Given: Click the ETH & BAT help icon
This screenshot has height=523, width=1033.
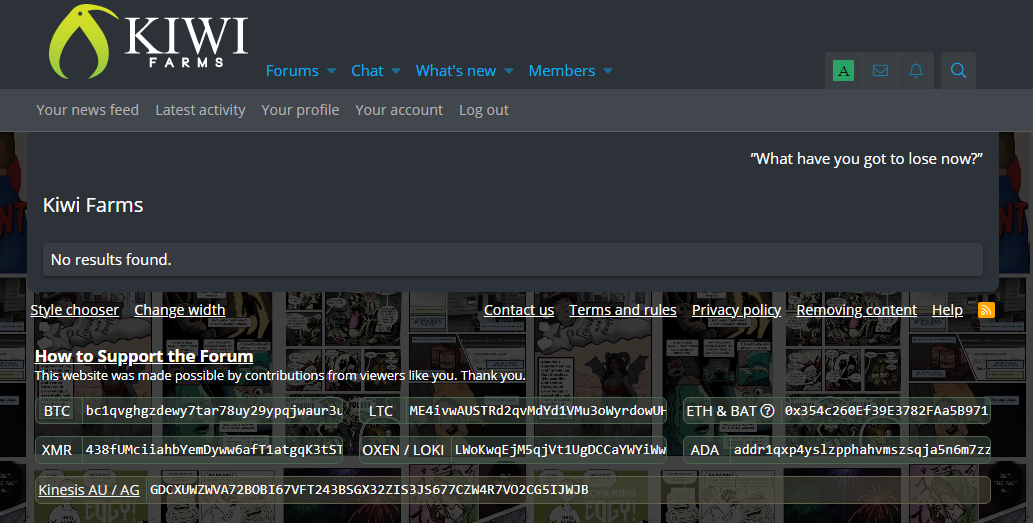Looking at the screenshot, I should (x=767, y=411).
